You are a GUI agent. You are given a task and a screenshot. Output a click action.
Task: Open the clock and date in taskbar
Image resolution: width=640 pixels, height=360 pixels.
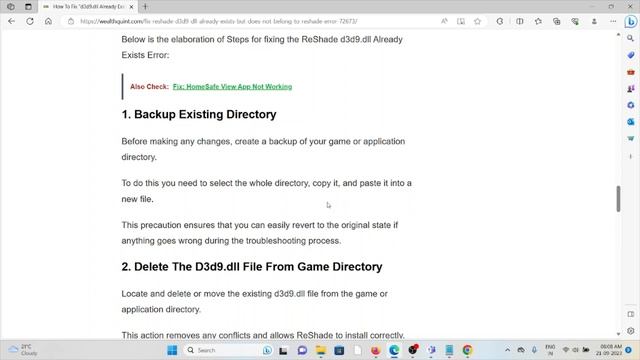(x=609, y=350)
